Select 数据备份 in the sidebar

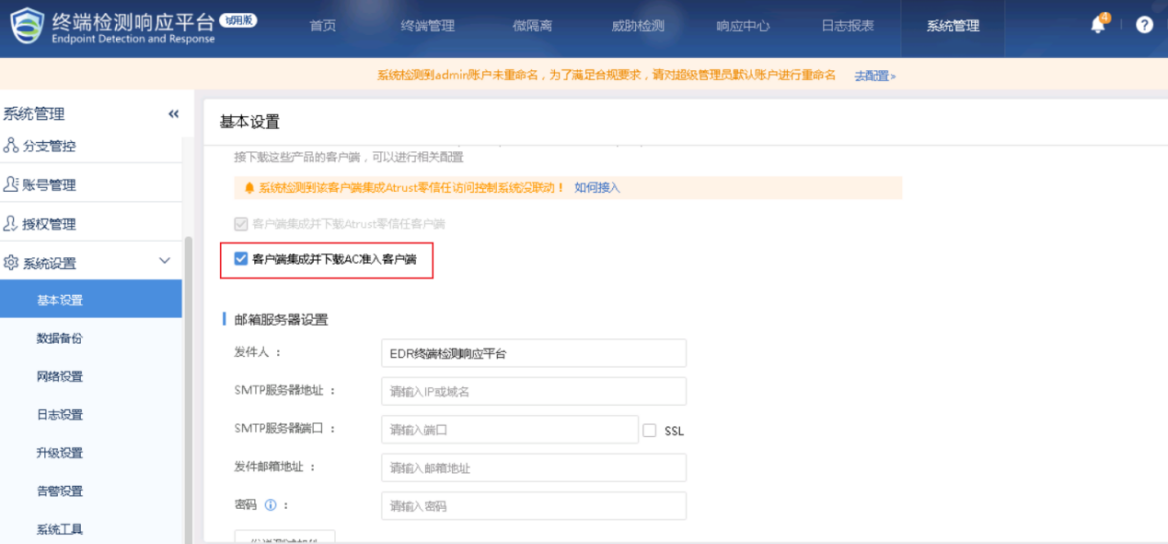(x=60, y=339)
